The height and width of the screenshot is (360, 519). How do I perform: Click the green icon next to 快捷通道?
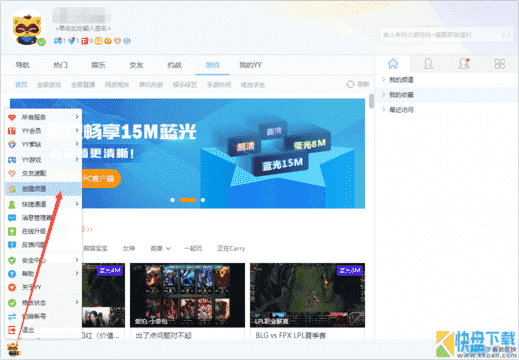[x=12, y=204]
